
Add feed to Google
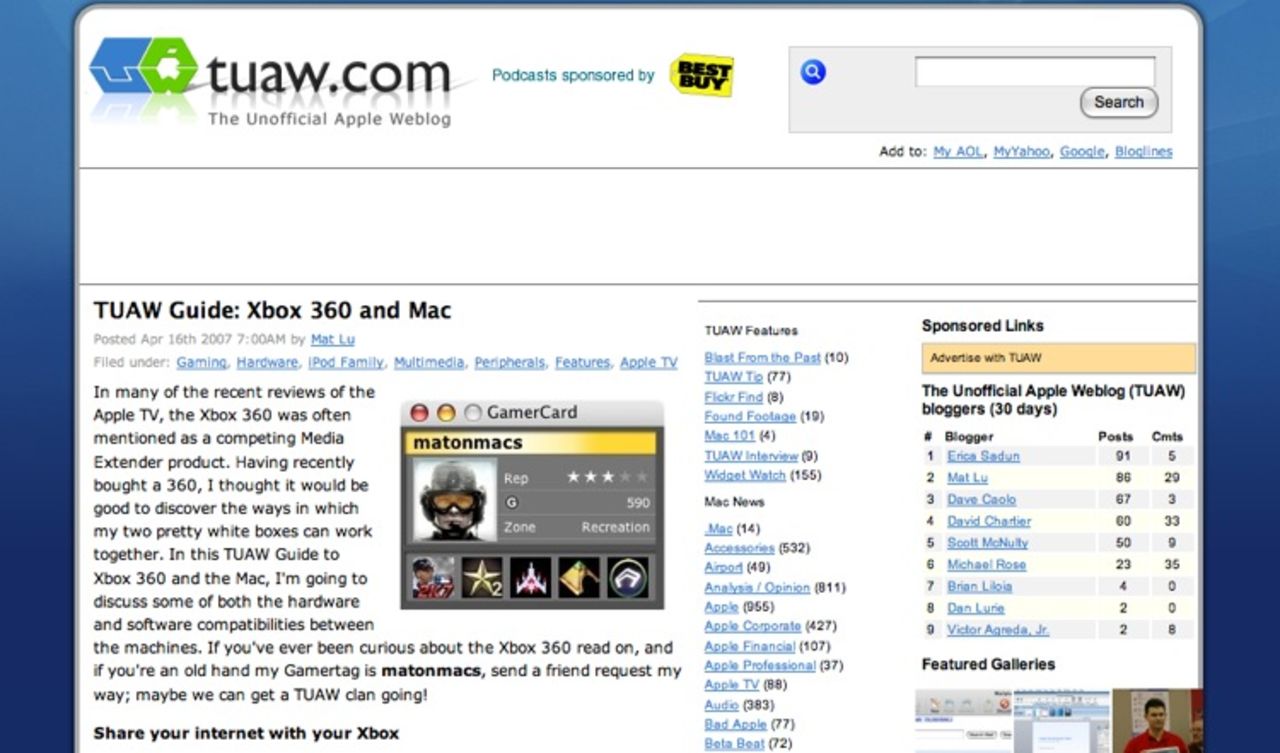pos(1082,152)
